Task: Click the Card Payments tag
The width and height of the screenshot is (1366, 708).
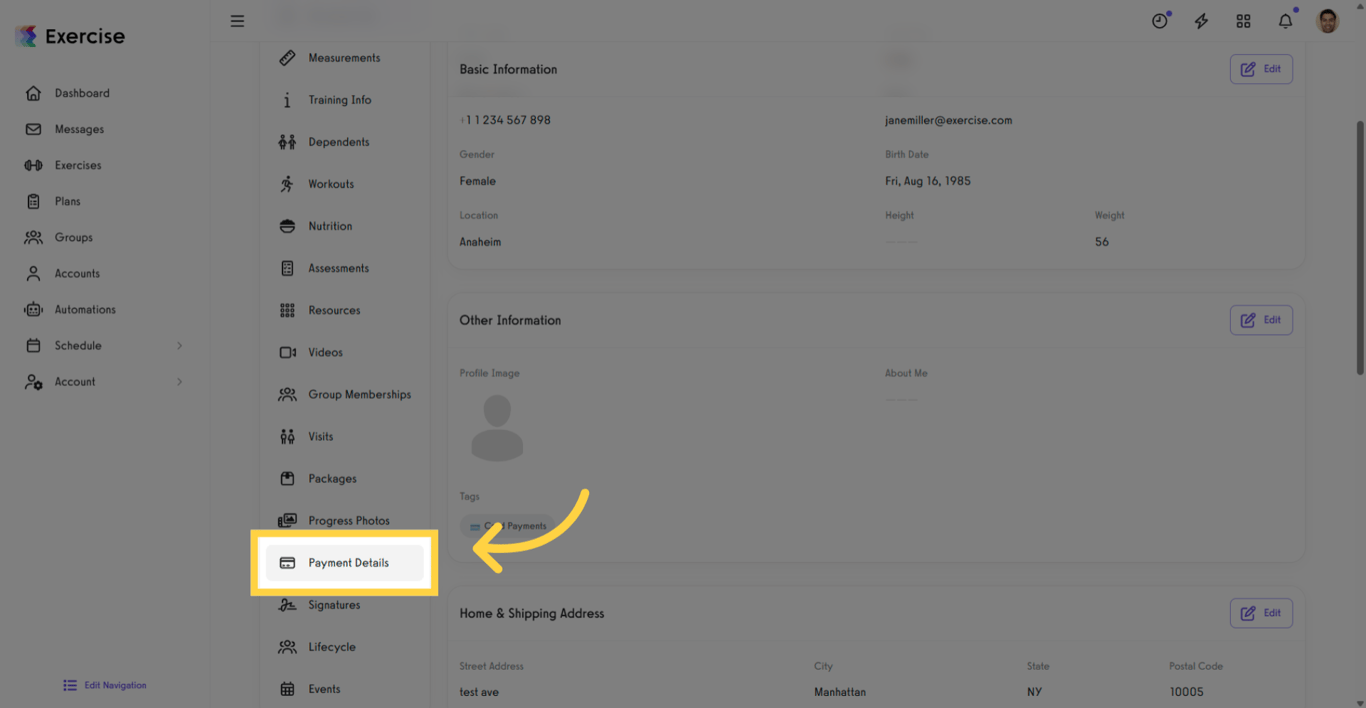Action: pos(507,525)
